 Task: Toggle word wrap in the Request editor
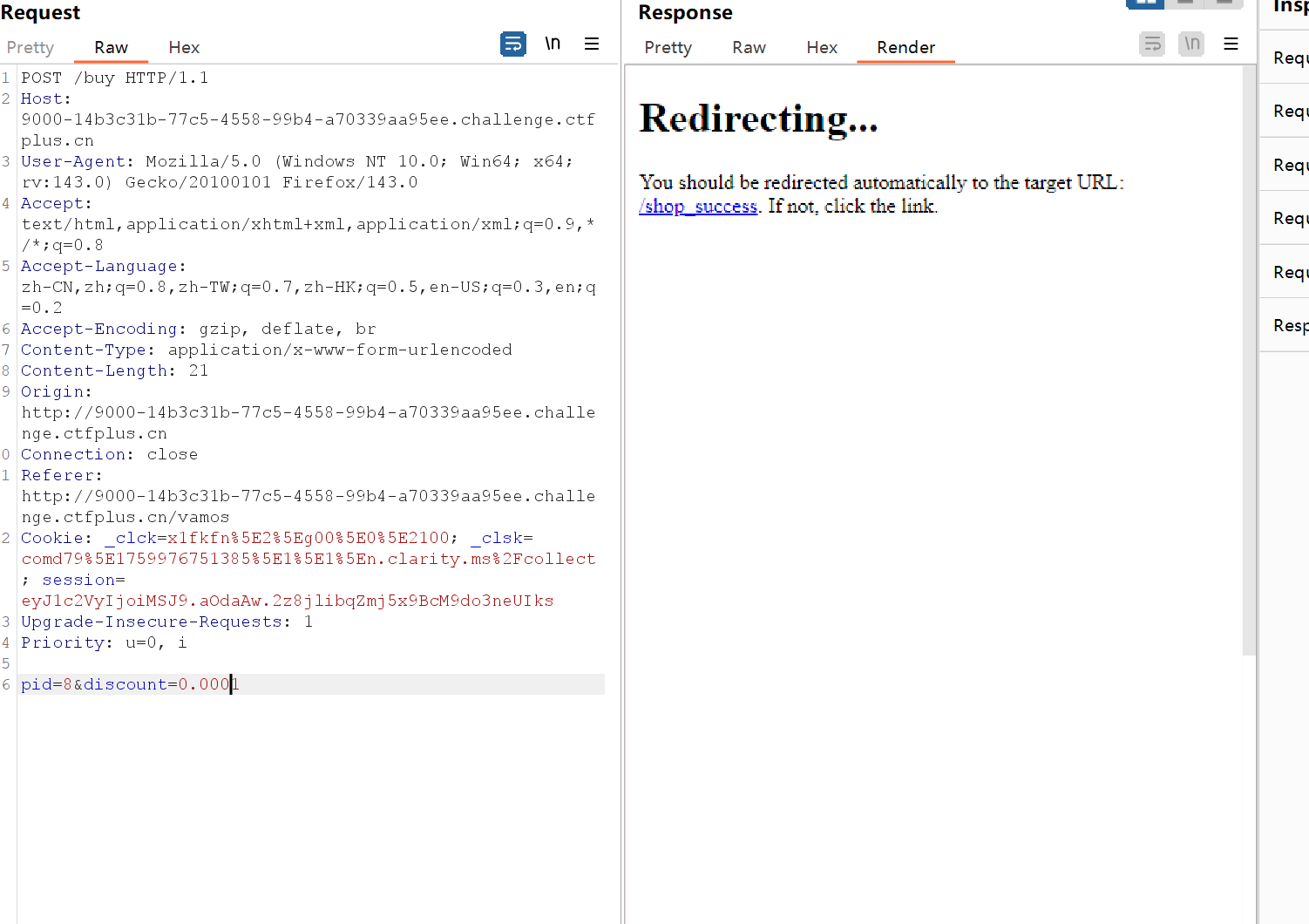(x=512, y=44)
